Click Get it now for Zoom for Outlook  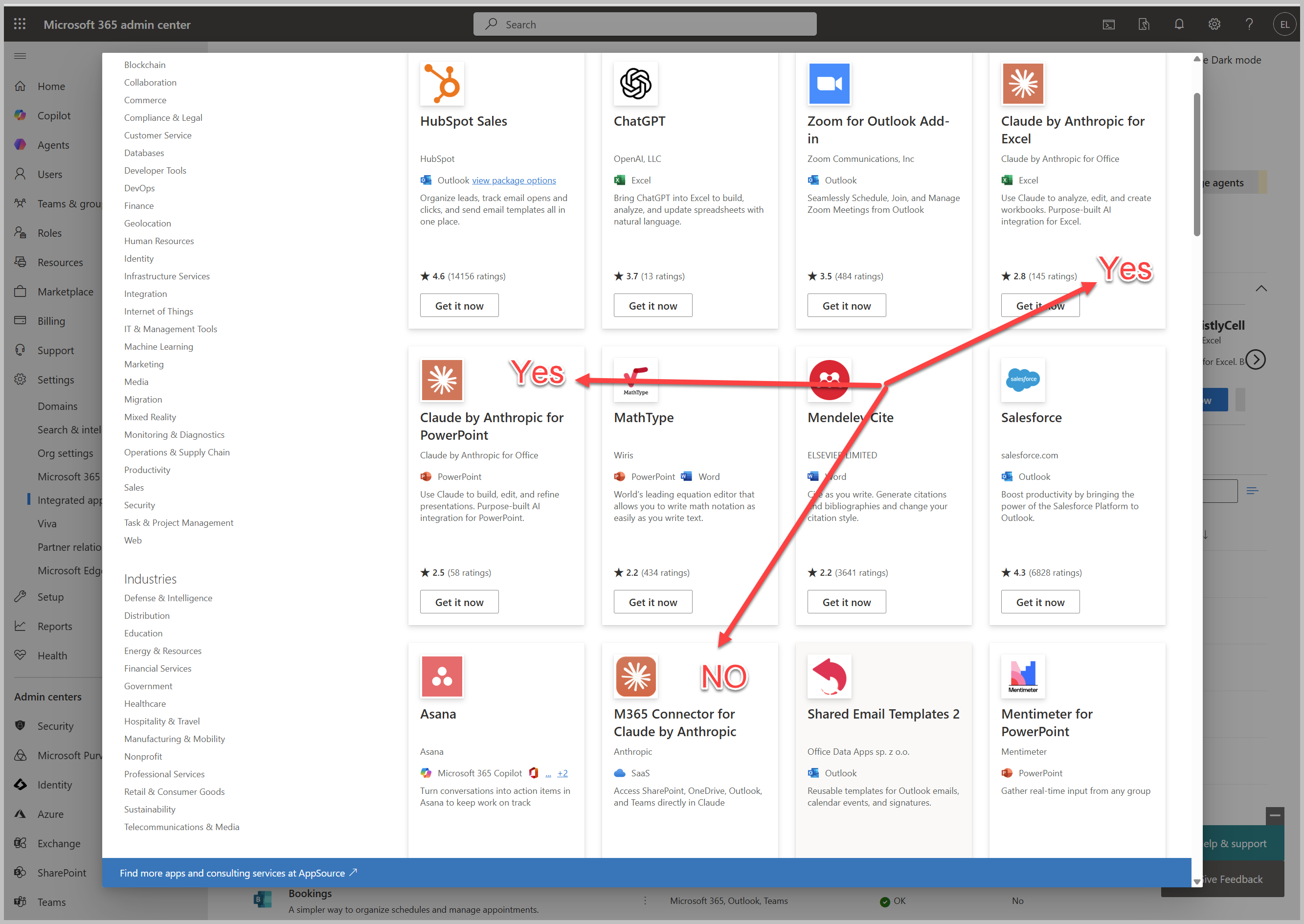coord(847,306)
